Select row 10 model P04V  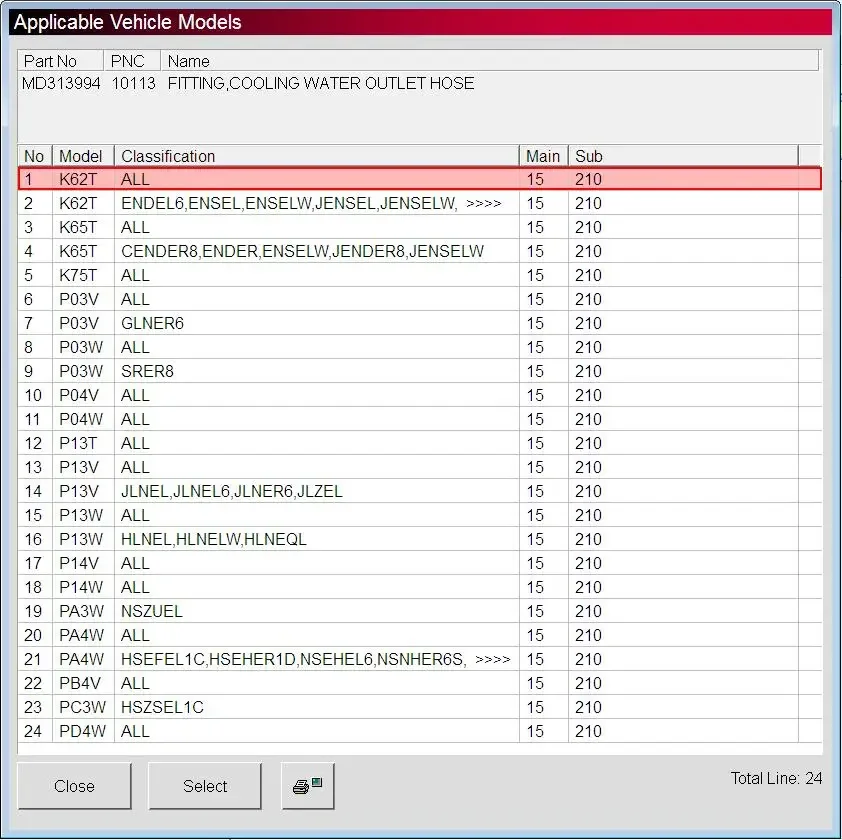[79, 395]
